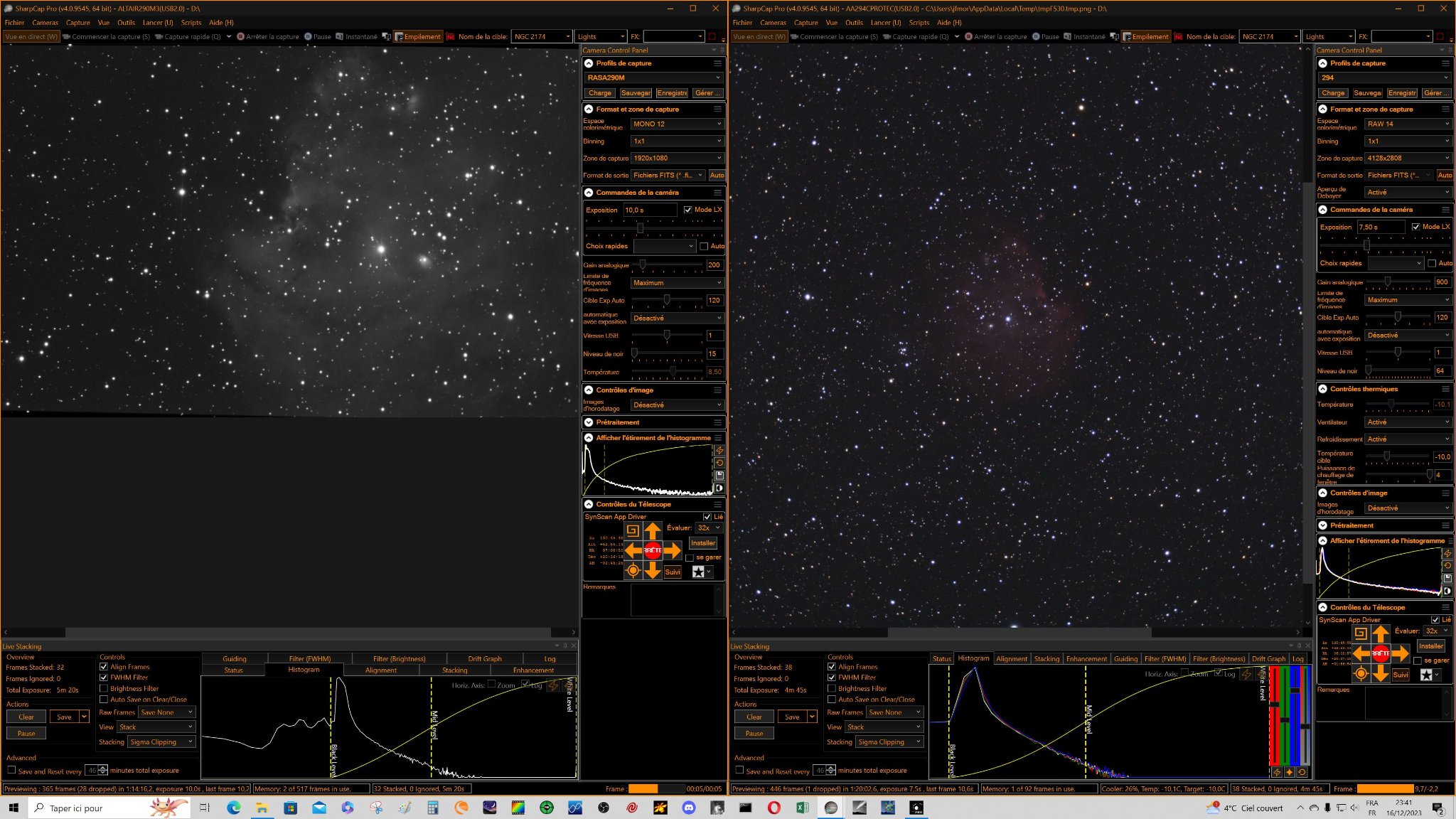
Task: Enable Brightness Filter in left Live Stacking
Action: [x=104, y=688]
